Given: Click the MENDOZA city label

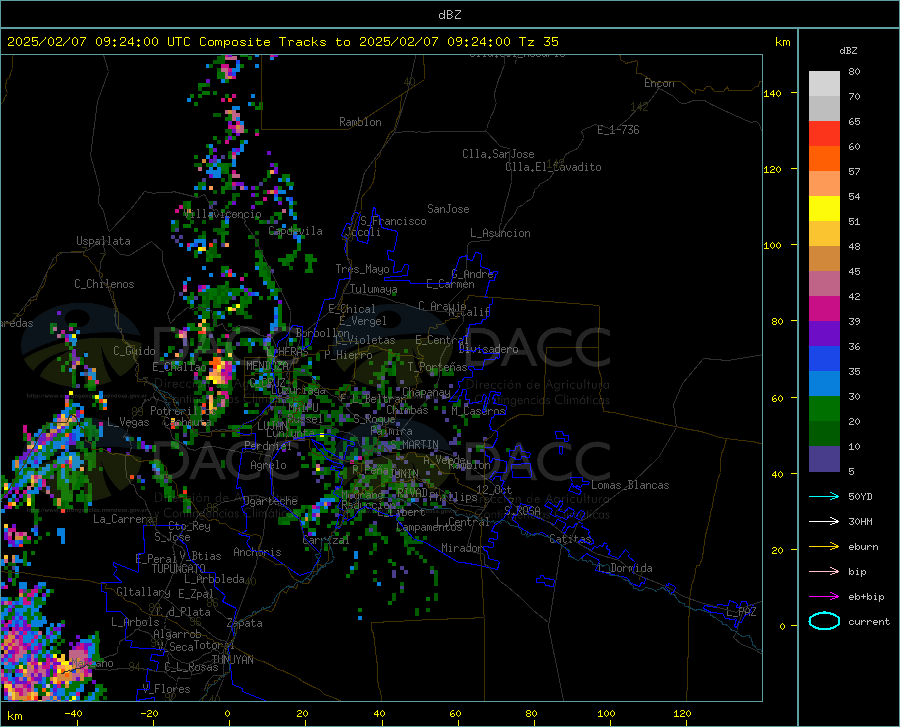Looking at the screenshot, I should pyautogui.click(x=267, y=365).
